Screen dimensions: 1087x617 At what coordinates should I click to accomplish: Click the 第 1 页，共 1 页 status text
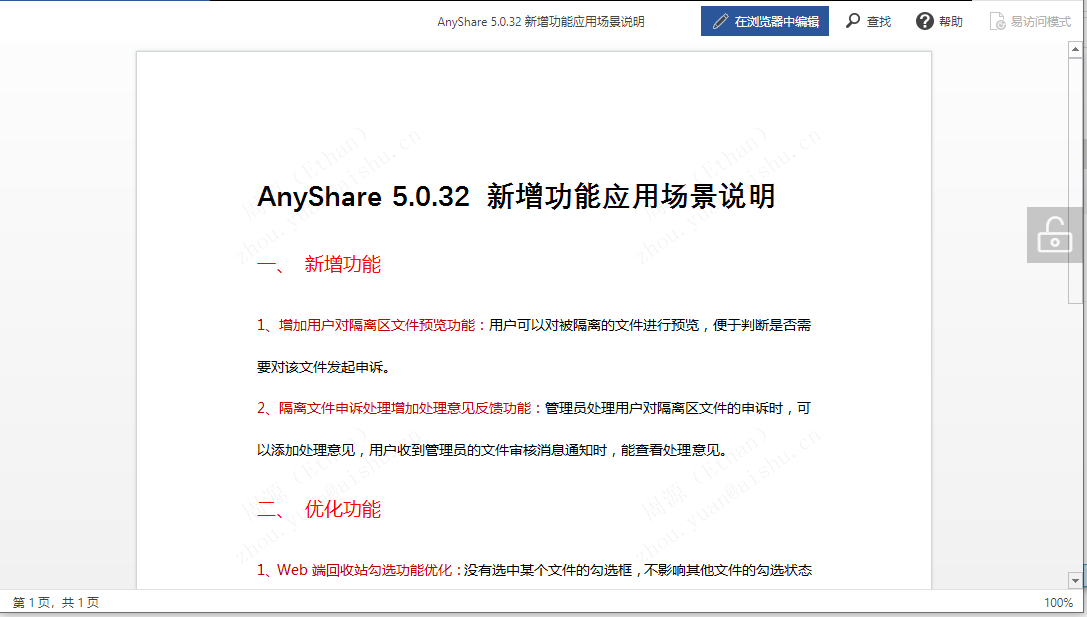pyautogui.click(x=56, y=602)
